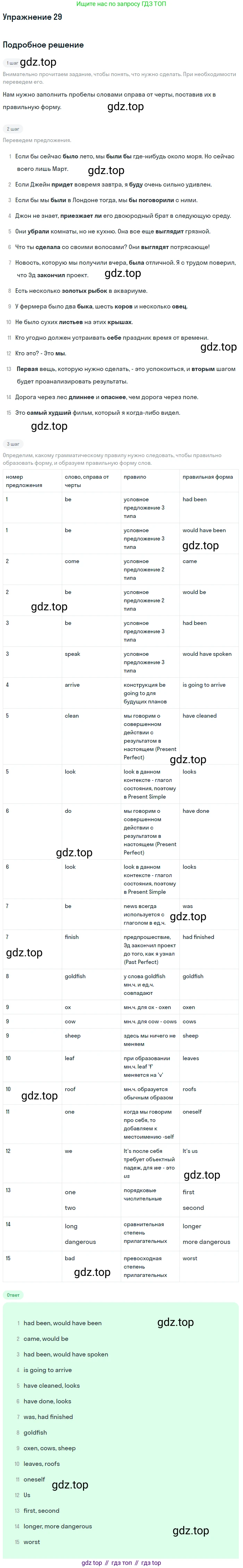Click answer item 'oxen, cows, sheep'
The width and height of the screenshot is (243, 1568).
click(x=50, y=1448)
